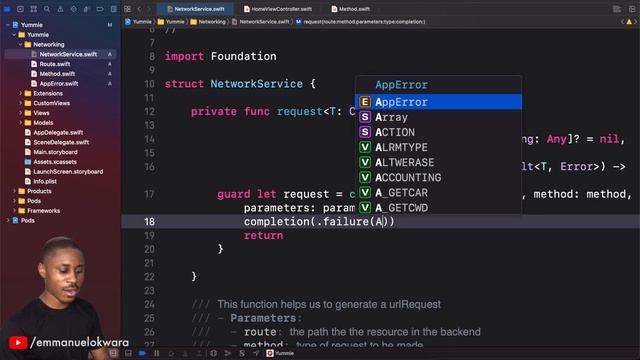Expand the Views folder
The image size is (640, 360).
tap(20, 113)
